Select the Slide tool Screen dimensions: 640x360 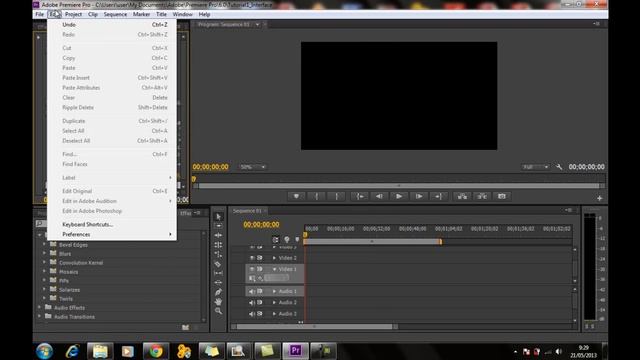(x=218, y=282)
